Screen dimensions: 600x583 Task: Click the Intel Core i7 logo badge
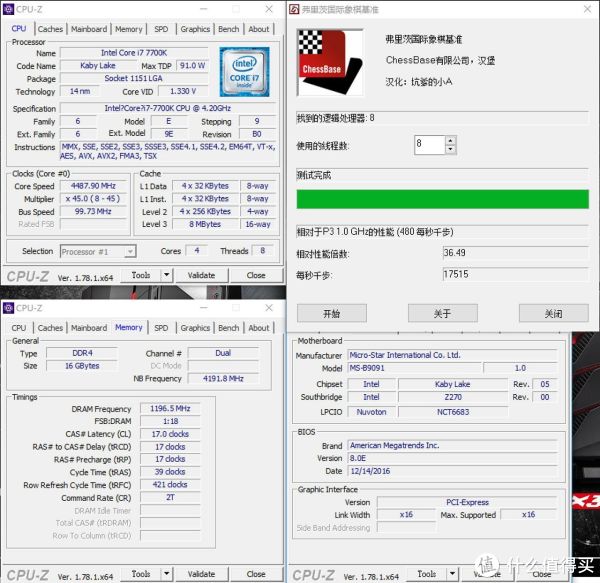[244, 72]
